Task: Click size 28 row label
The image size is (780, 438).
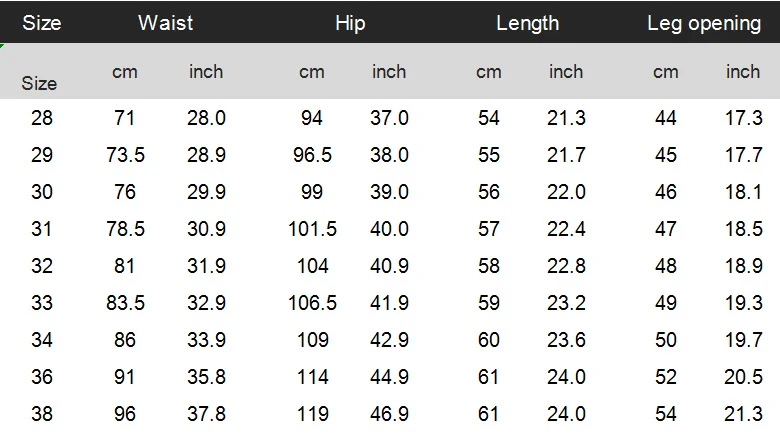Action: click(42, 118)
